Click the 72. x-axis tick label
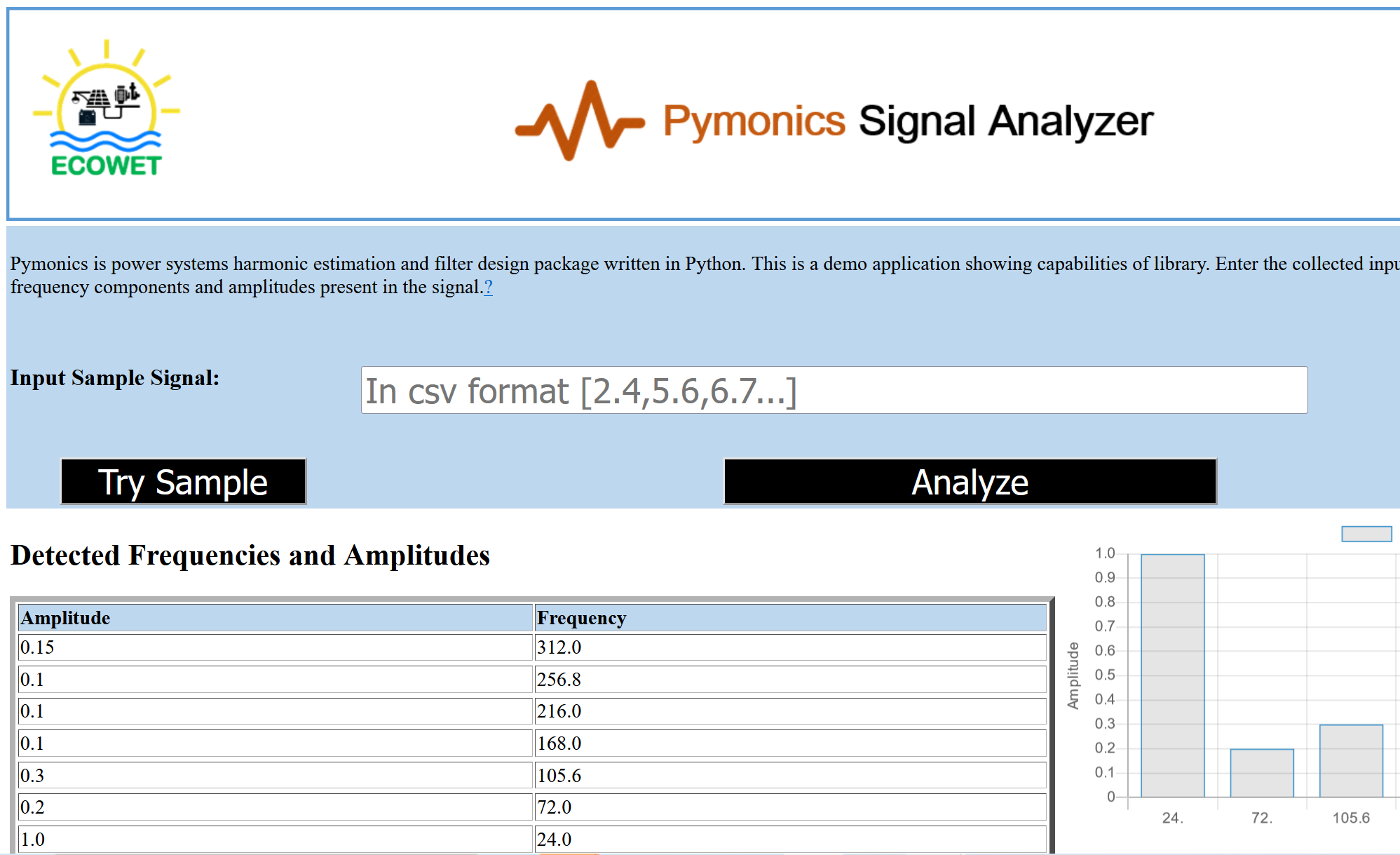The image size is (1400, 855). tap(1262, 818)
